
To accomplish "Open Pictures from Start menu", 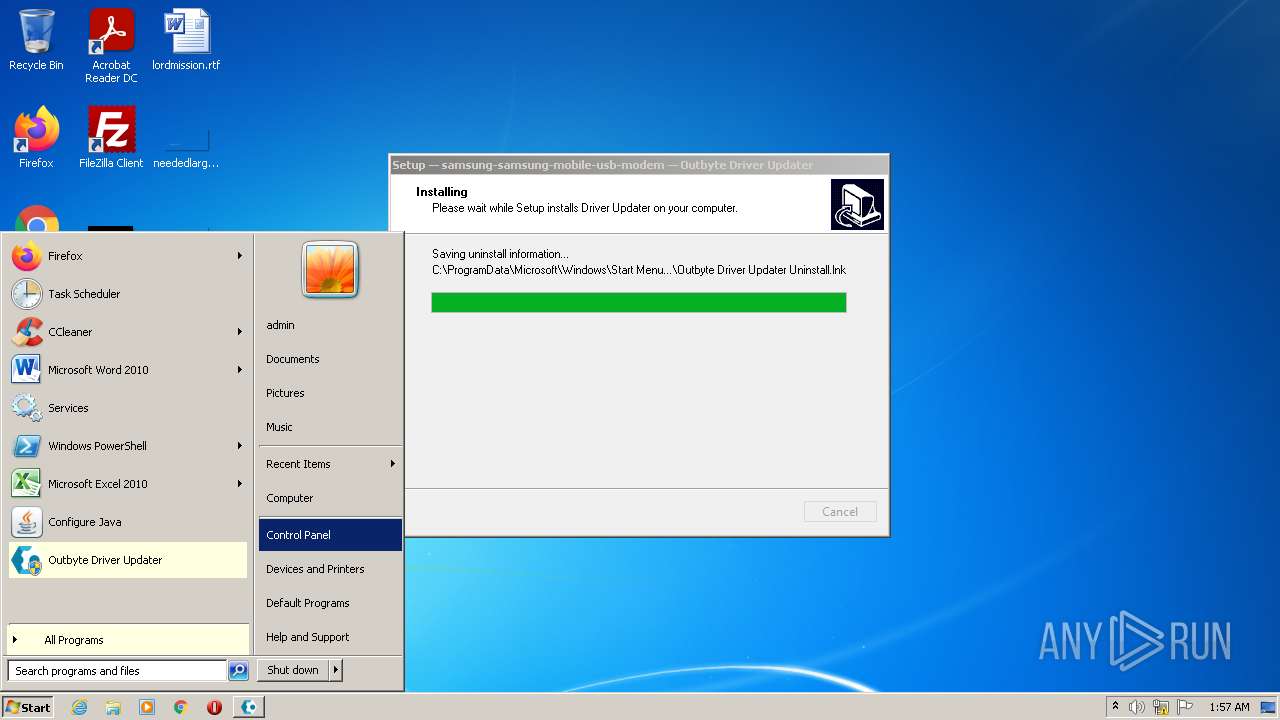I will point(330,393).
